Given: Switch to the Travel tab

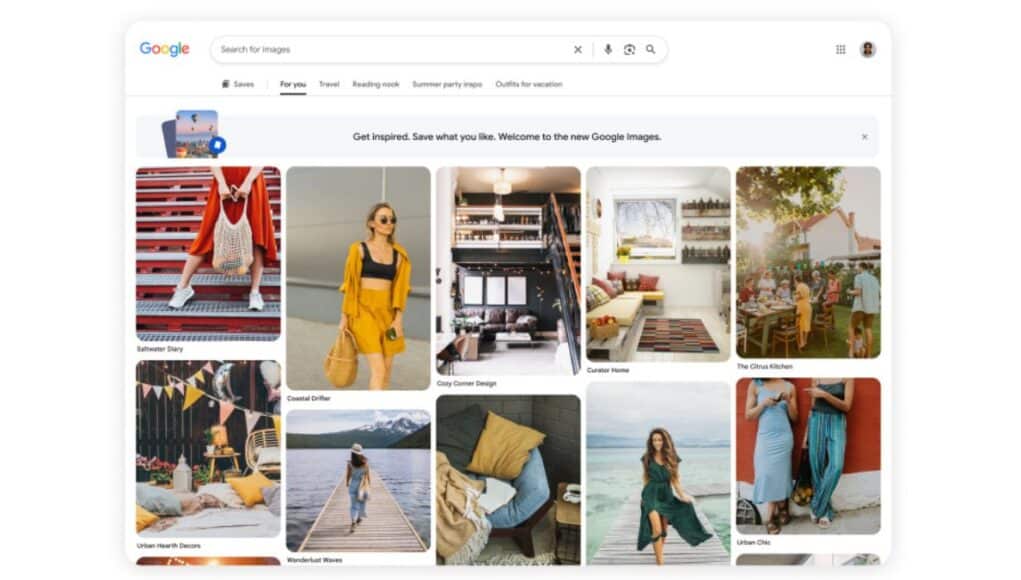Looking at the screenshot, I should pos(329,84).
